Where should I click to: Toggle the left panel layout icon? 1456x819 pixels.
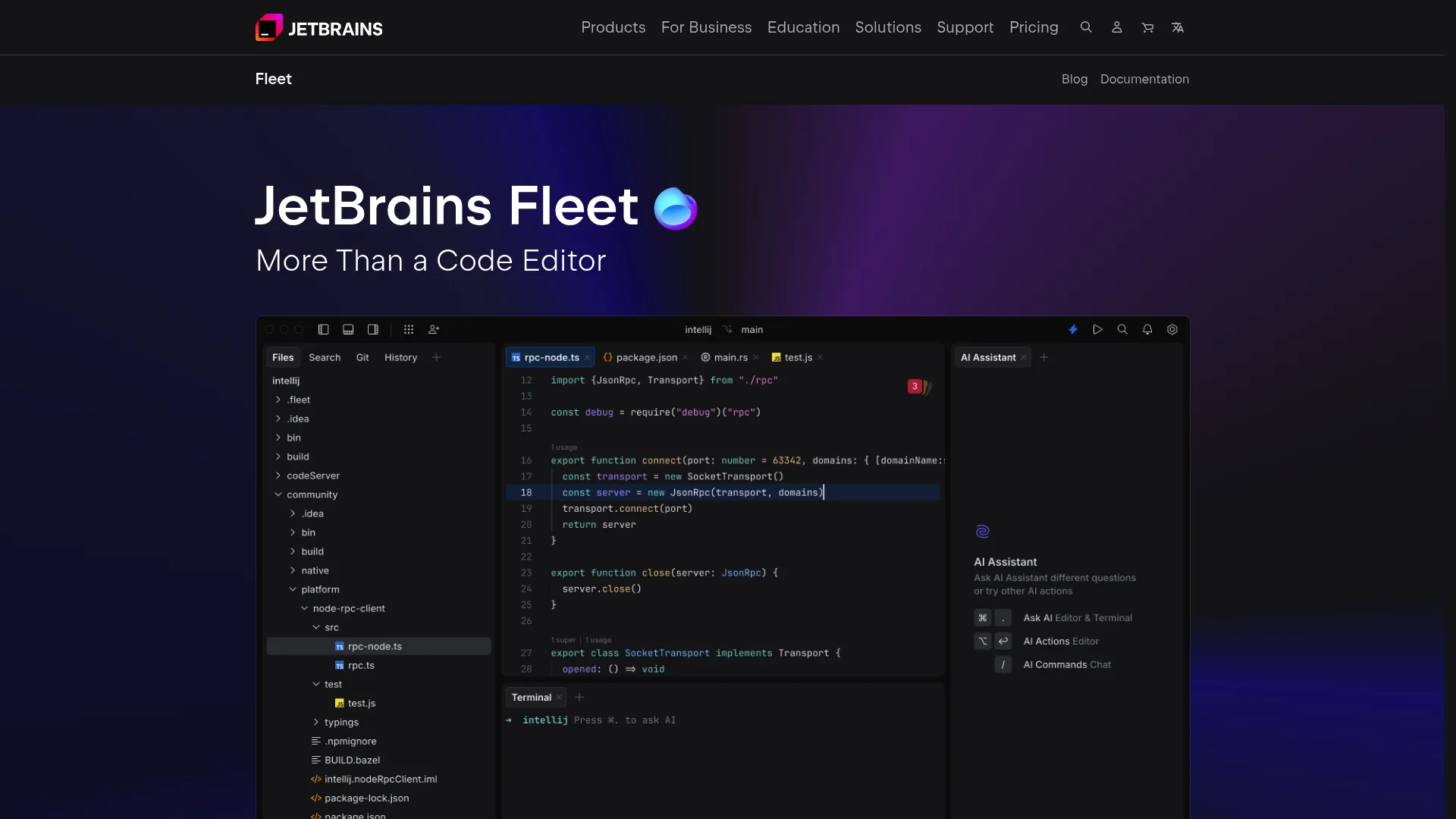pos(323,330)
